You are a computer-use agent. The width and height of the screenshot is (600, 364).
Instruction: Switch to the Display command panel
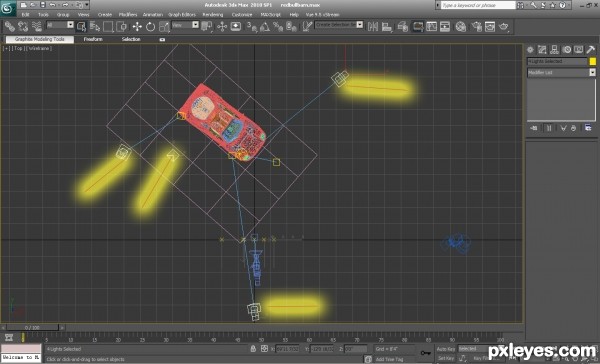click(x=579, y=49)
